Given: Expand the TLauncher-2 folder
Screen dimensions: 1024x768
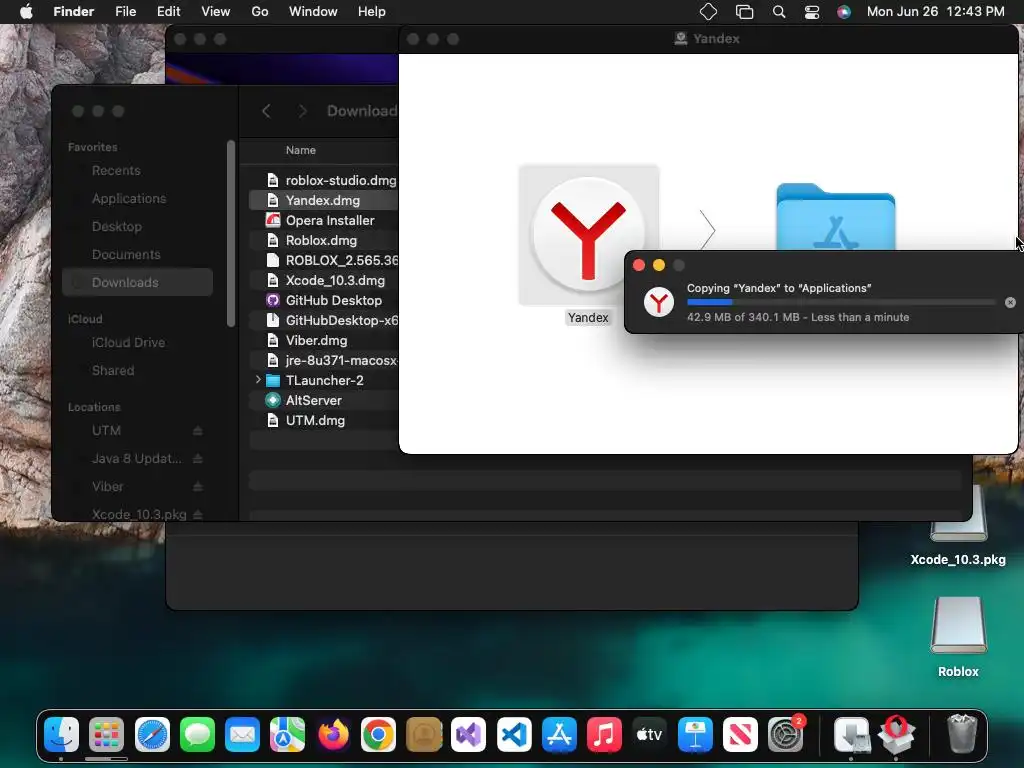Looking at the screenshot, I should click(x=258, y=379).
